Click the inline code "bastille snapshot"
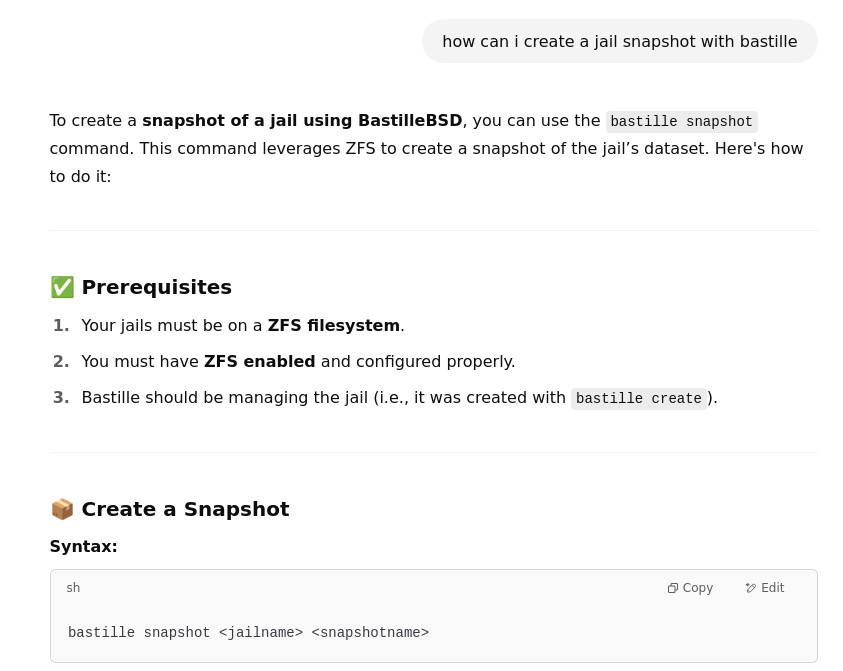Screen dimensions: 843x671 click(x=681, y=122)
